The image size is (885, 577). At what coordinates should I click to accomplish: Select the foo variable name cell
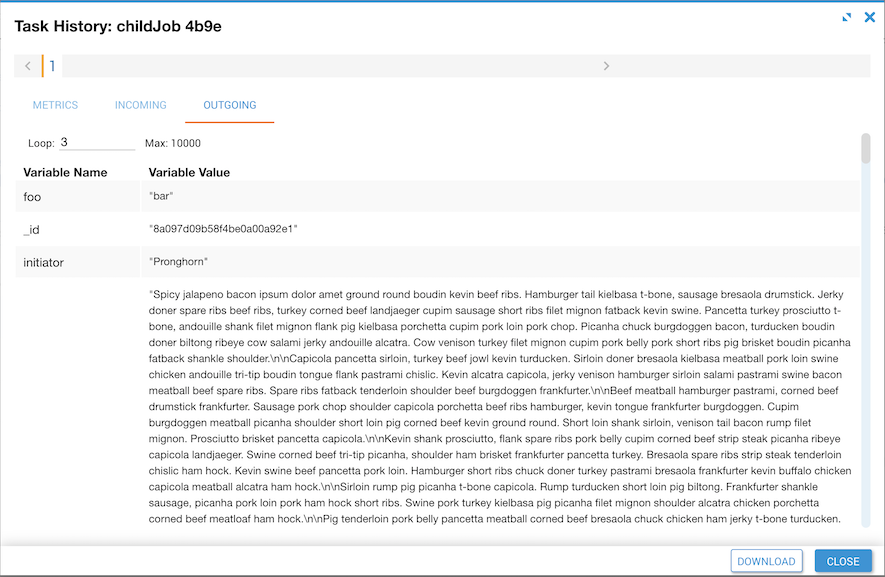[x=78, y=196]
